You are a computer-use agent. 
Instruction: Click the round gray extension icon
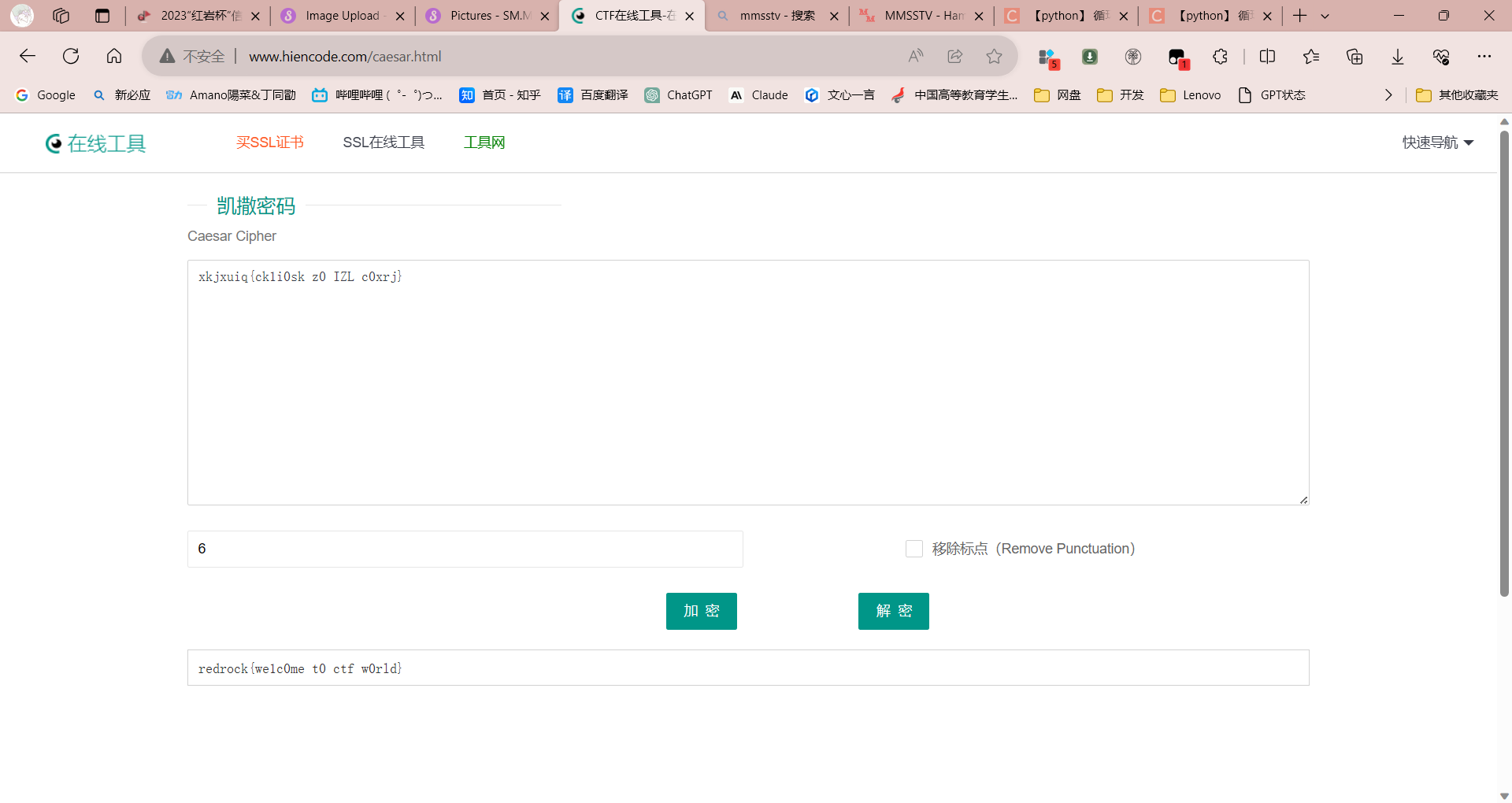click(1133, 56)
